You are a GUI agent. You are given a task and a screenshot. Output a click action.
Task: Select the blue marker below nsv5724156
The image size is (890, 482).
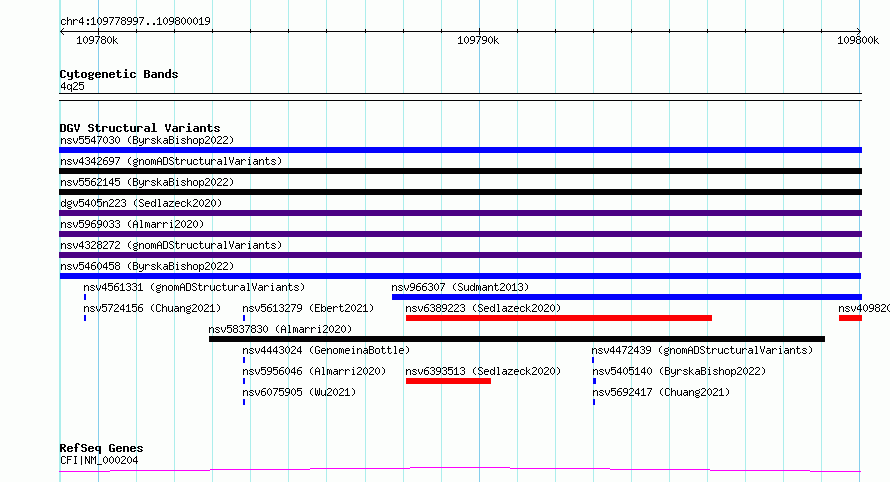(85, 318)
